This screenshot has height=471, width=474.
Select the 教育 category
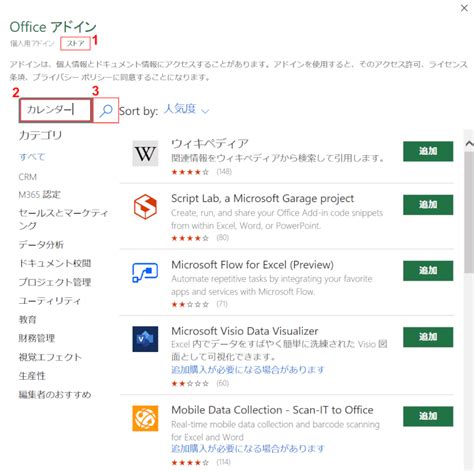(27, 320)
